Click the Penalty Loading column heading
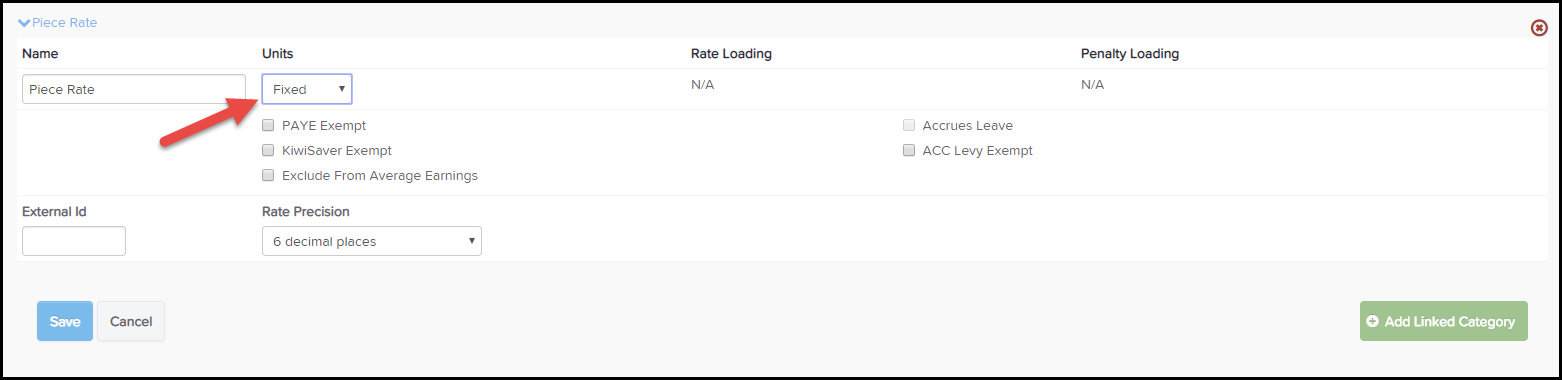Image resolution: width=1562 pixels, height=380 pixels. click(x=1130, y=54)
